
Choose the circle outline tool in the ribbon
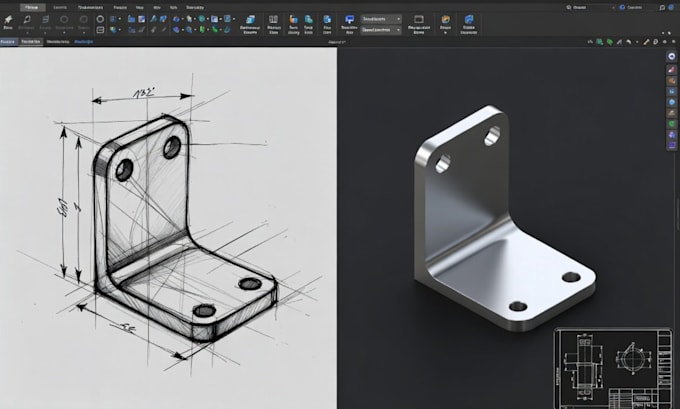pos(100,19)
